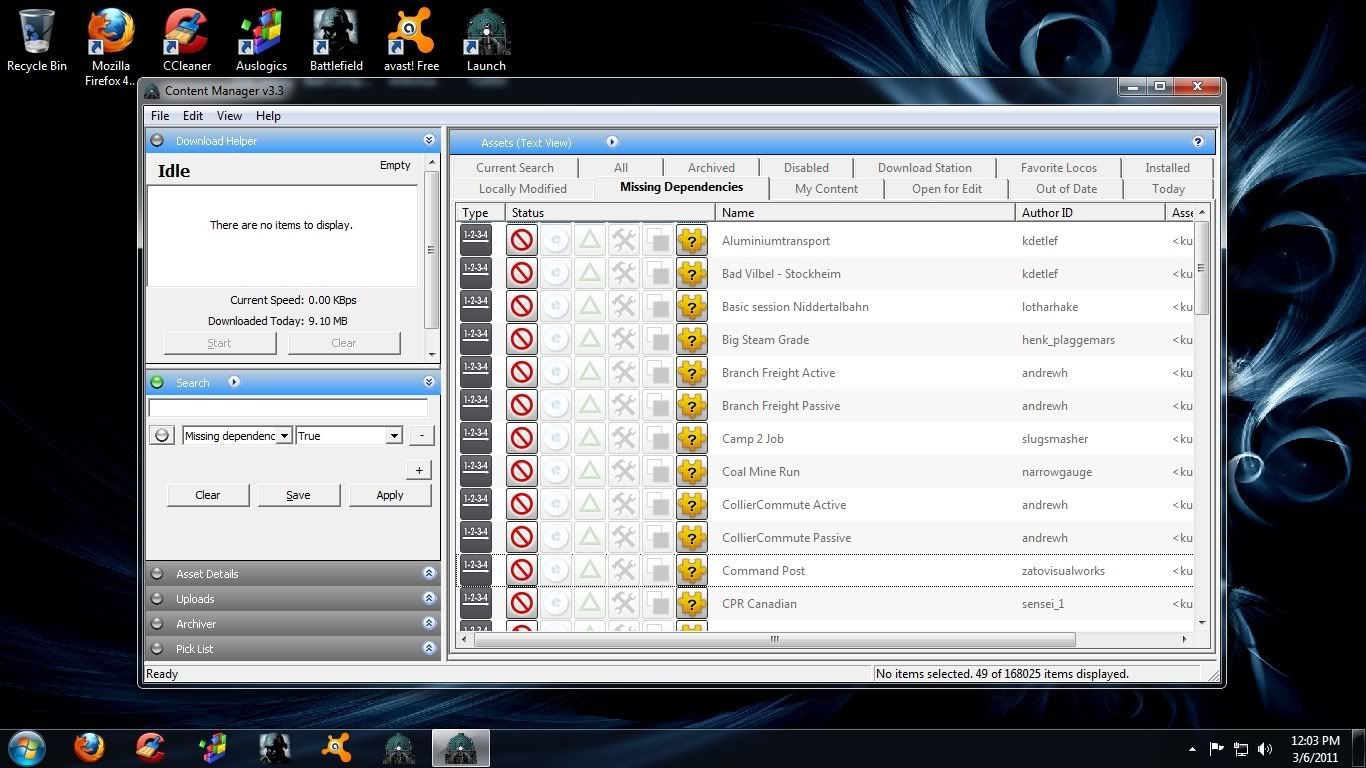The width and height of the screenshot is (1366, 768).
Task: Open Recycle Bin on the desktop
Action: [37, 41]
